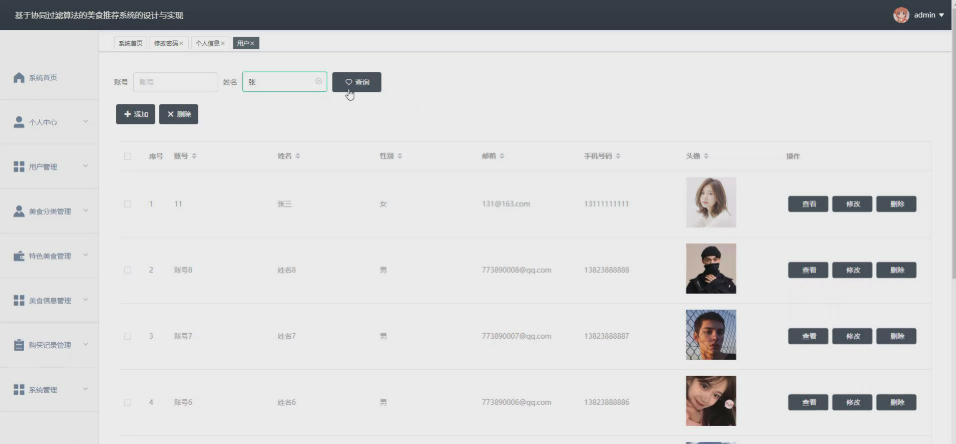Click 修改 for the 姓名7 row

pos(852,336)
